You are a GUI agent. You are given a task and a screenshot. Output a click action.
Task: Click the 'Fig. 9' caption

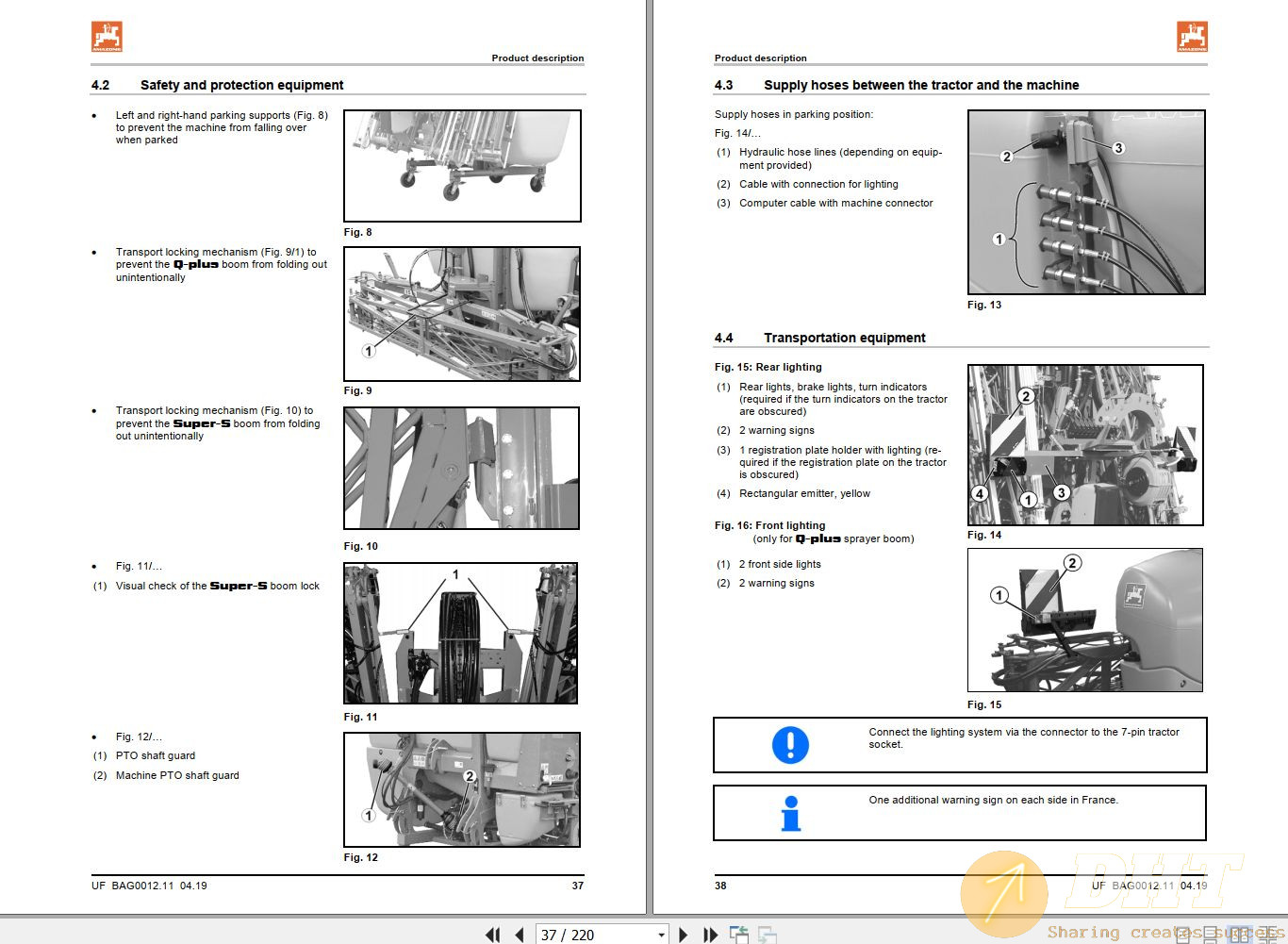357,390
